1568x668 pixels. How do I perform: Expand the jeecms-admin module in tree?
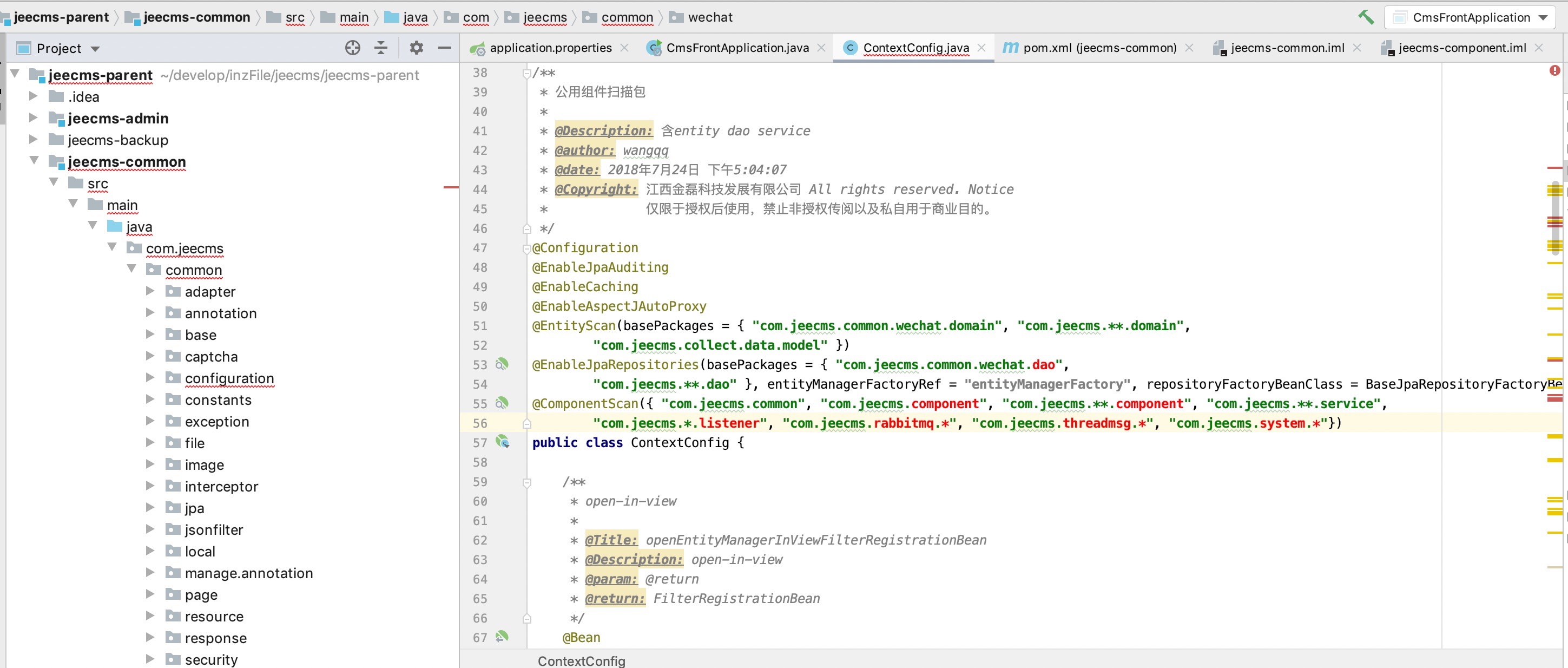tap(34, 117)
